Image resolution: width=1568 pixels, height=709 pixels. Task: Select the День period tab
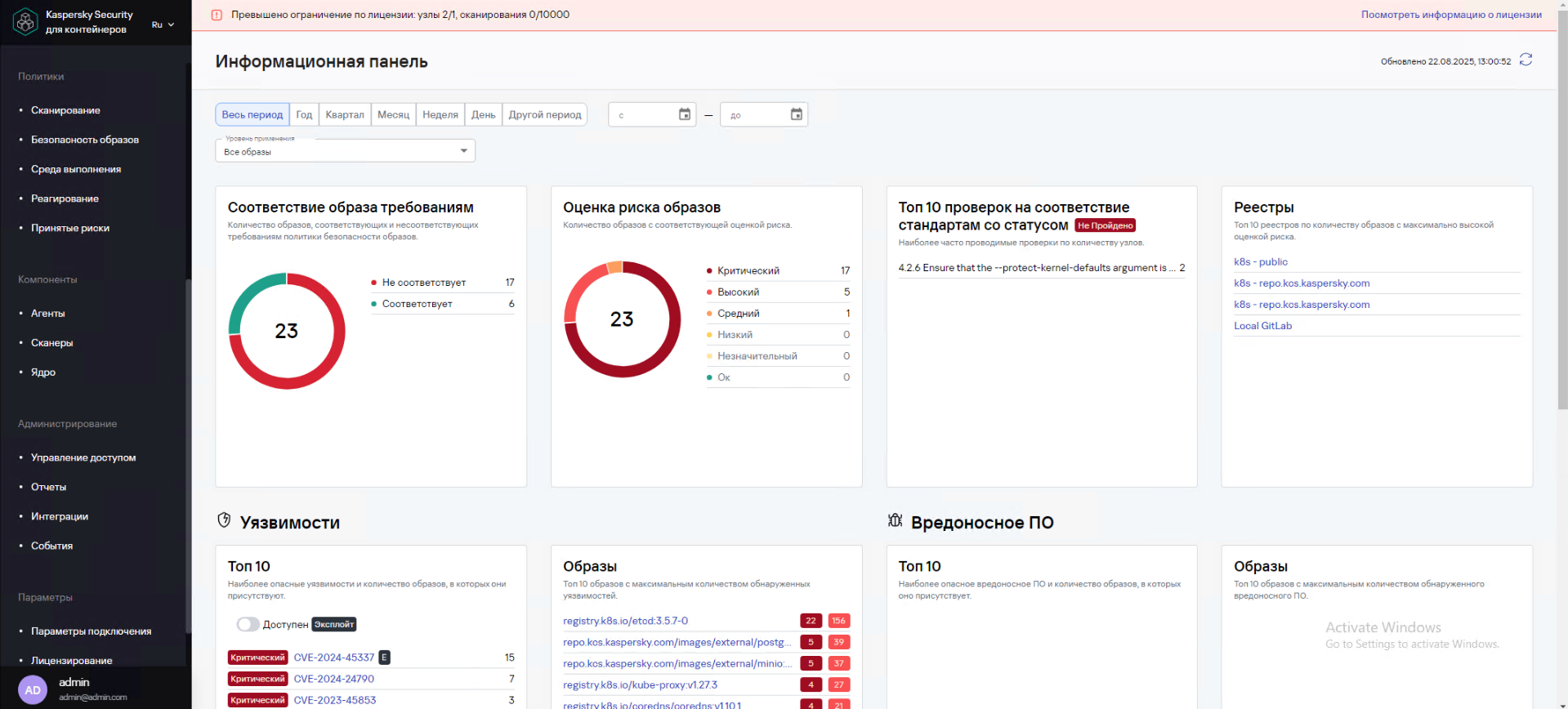[483, 114]
